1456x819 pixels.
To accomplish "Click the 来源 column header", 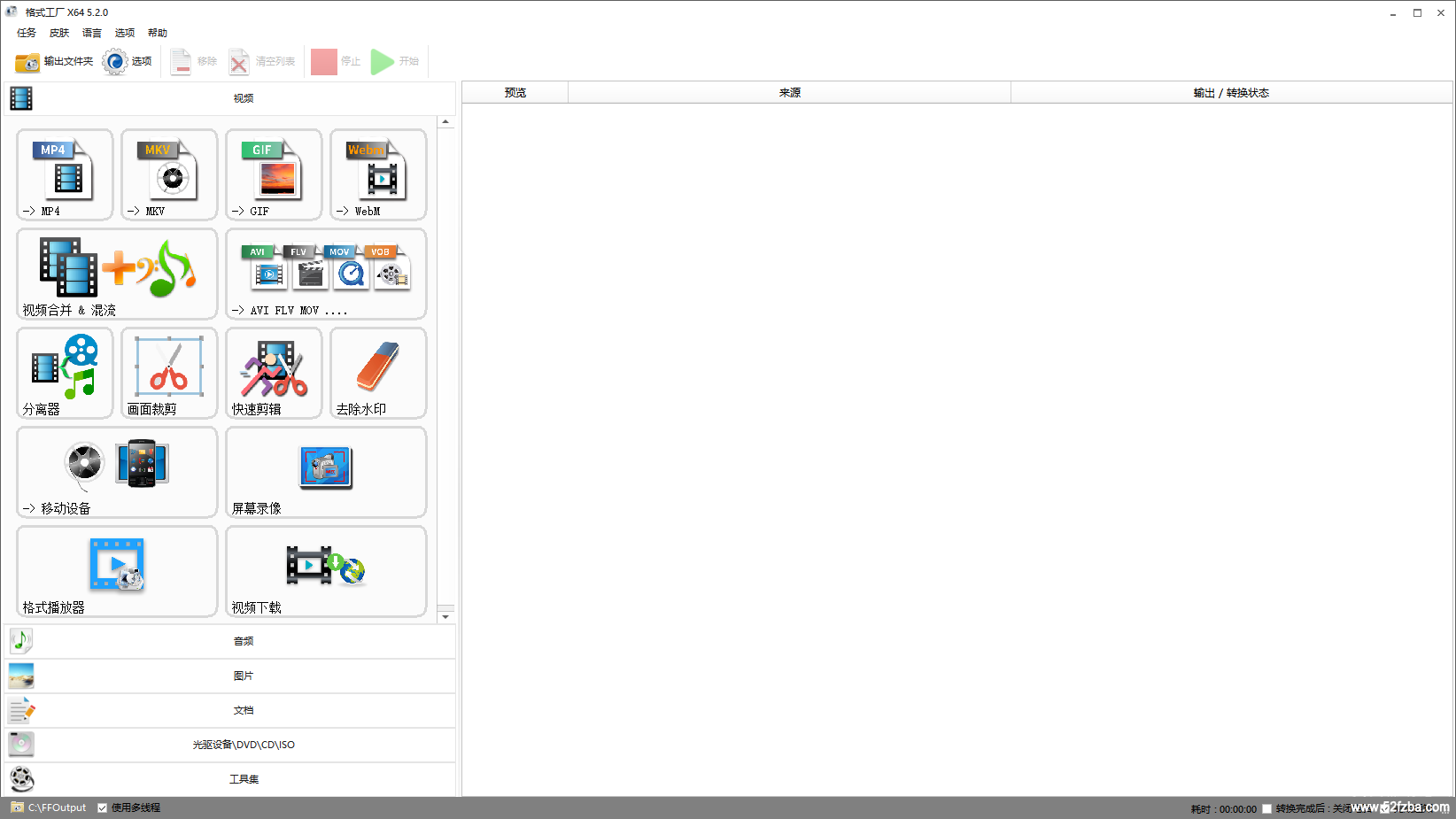I will pos(790,92).
